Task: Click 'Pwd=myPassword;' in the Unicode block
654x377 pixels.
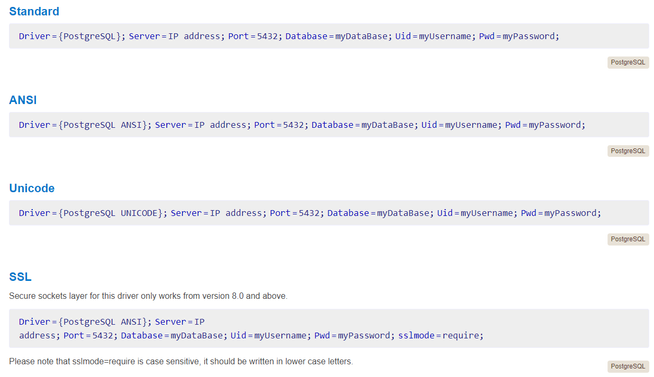Action: tap(561, 213)
